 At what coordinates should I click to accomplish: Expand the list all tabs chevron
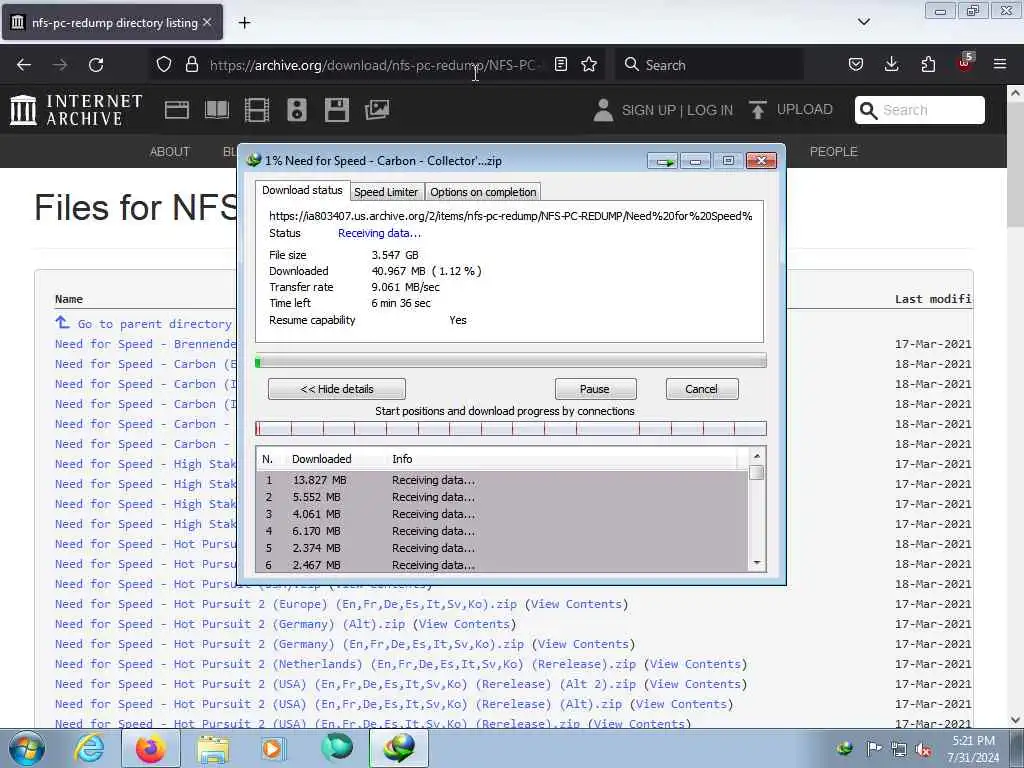click(x=863, y=22)
